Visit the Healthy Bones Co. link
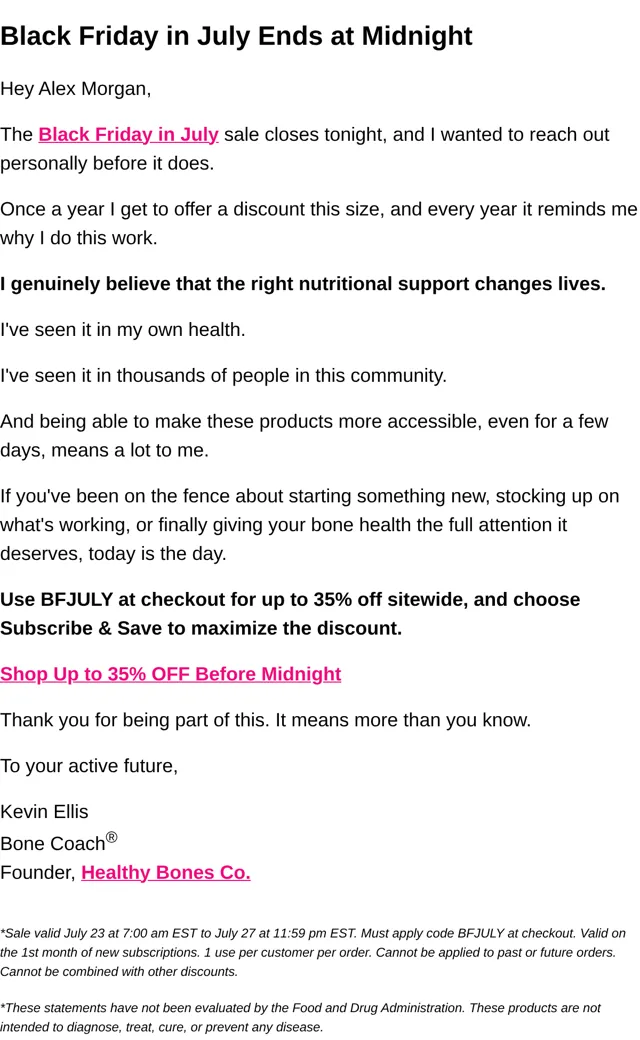The image size is (640, 1040). (x=166, y=872)
